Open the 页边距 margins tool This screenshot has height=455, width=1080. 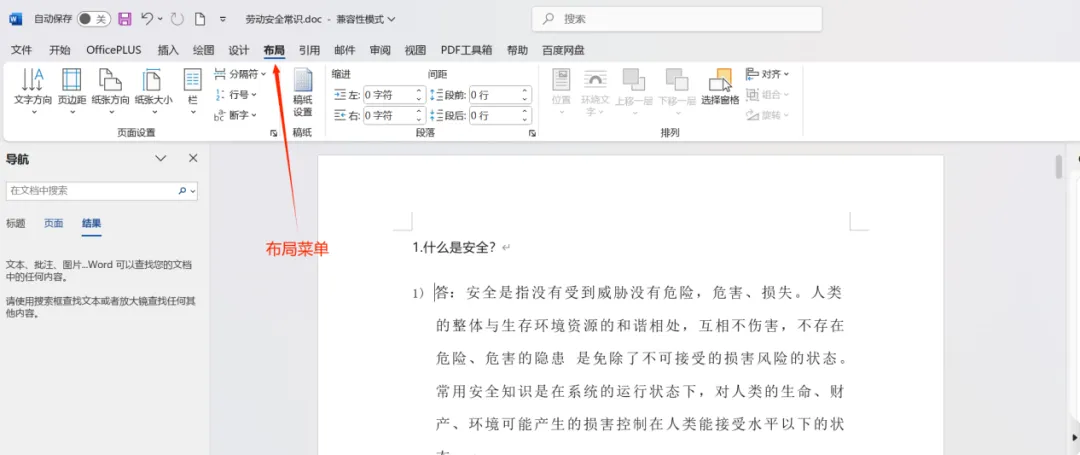pos(72,89)
